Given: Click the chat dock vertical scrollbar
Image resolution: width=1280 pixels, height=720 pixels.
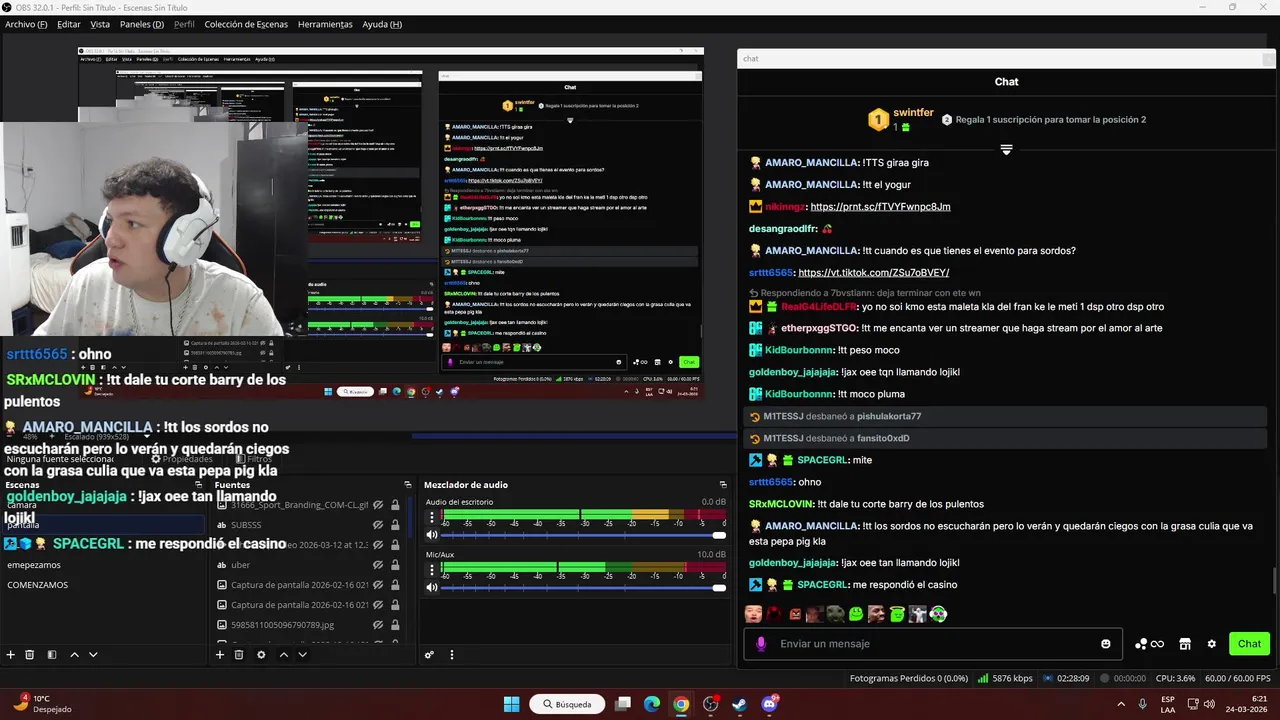Looking at the screenshot, I should pos(1274,582).
